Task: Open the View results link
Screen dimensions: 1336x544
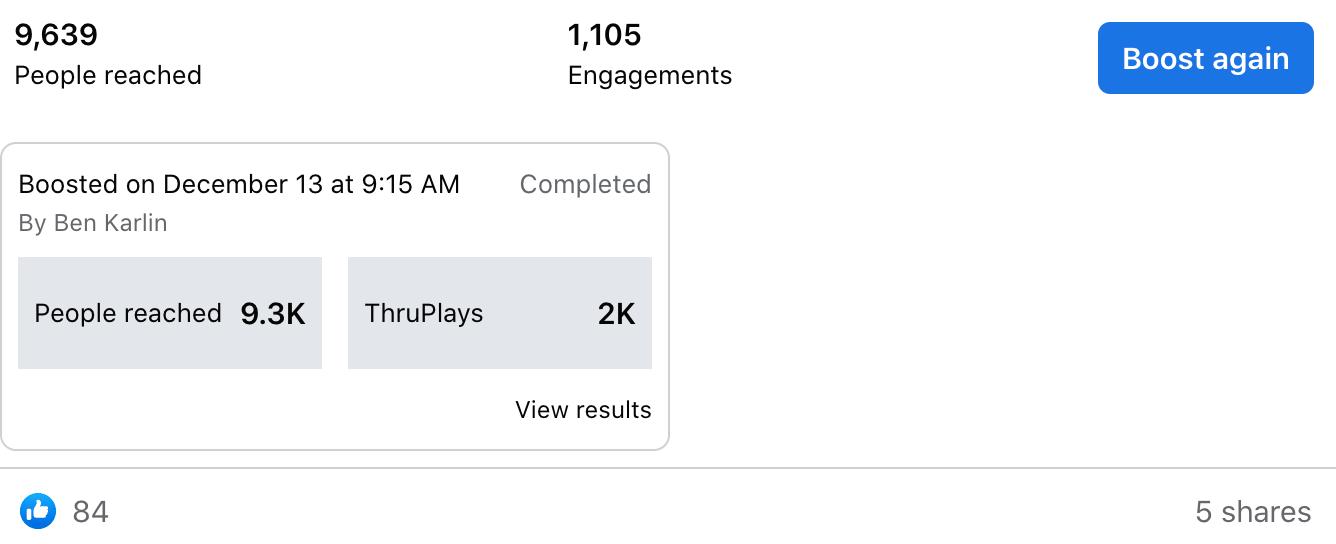Action: point(583,410)
